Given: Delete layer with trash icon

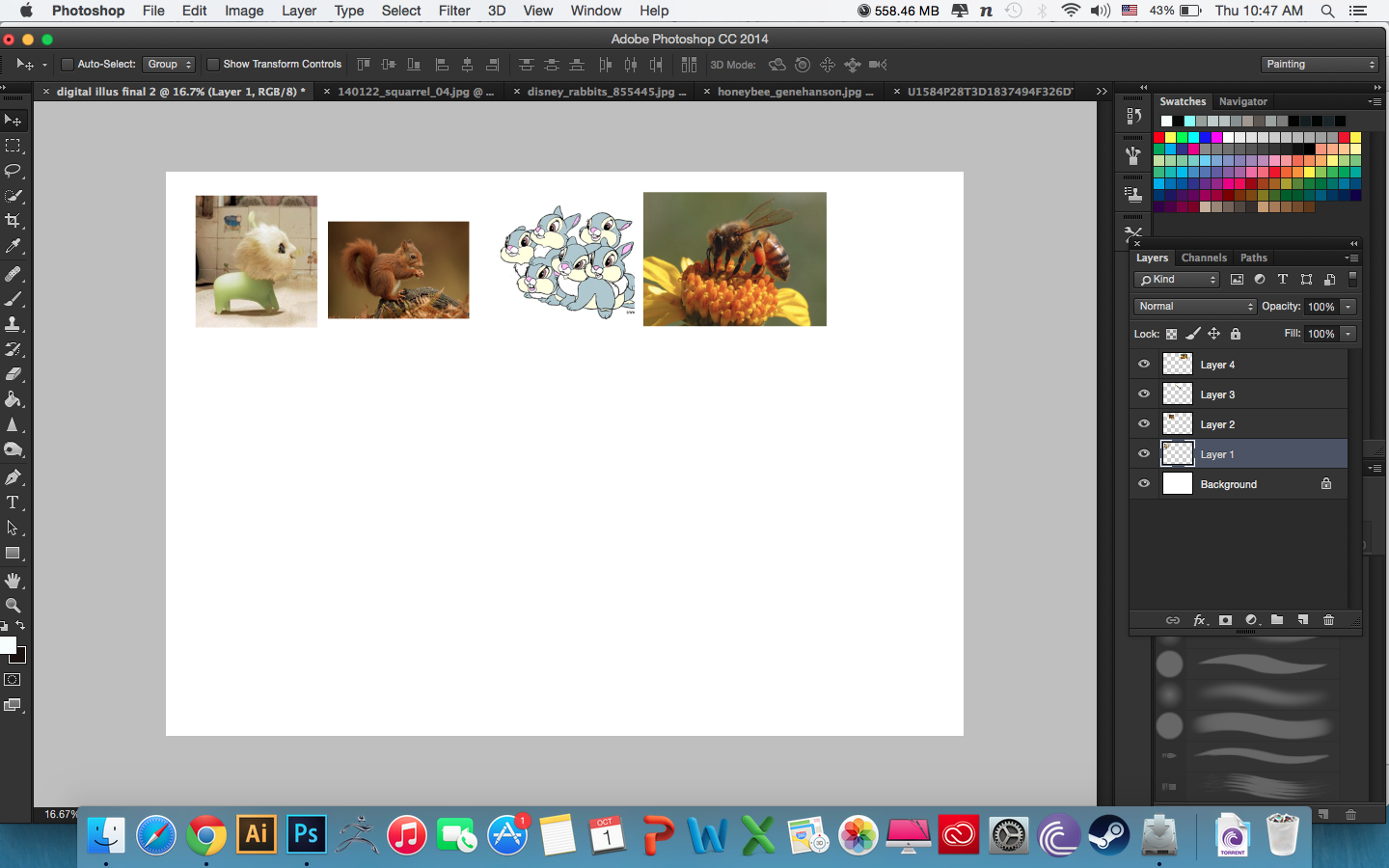Looking at the screenshot, I should [1328, 620].
